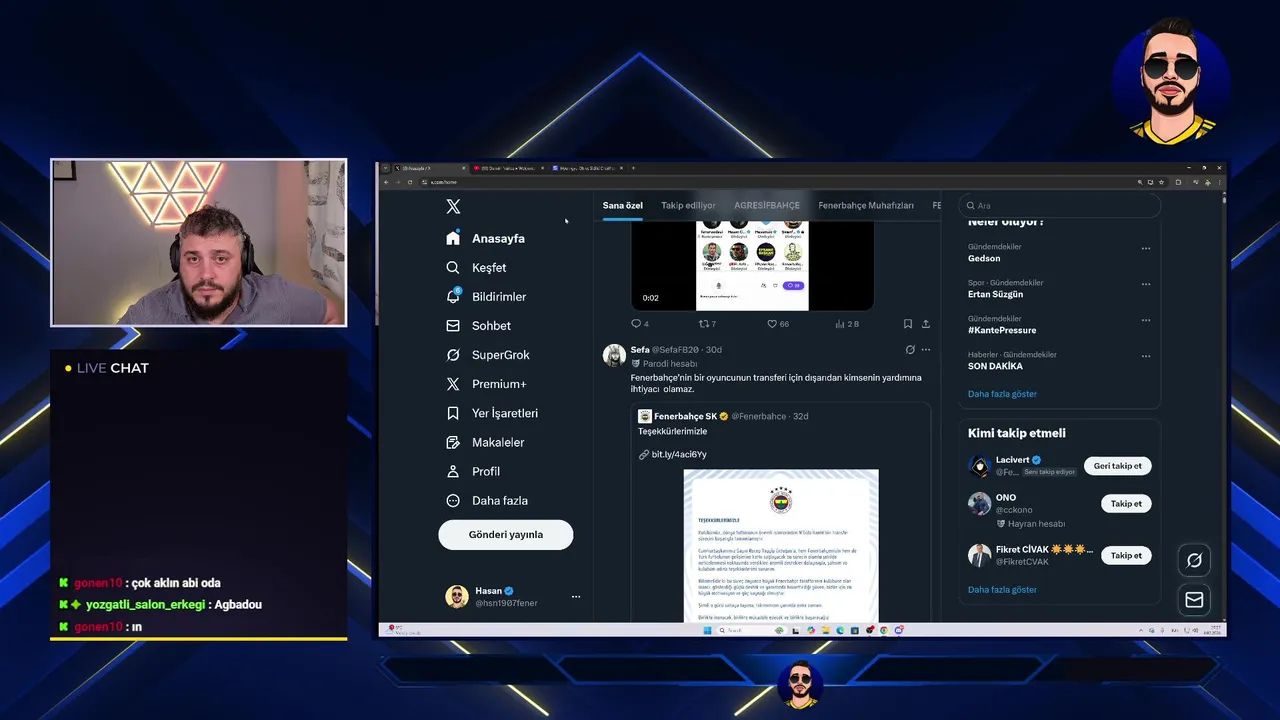This screenshot has height=720, width=1280.
Task: Open Hasan's profile avatar in sidebar
Action: click(x=457, y=597)
